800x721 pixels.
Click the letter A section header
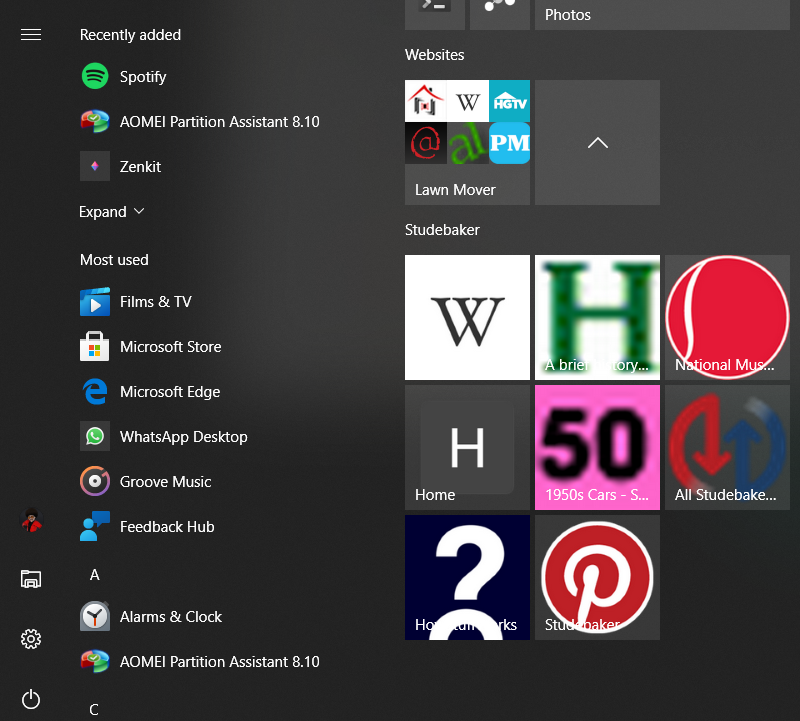click(94, 575)
